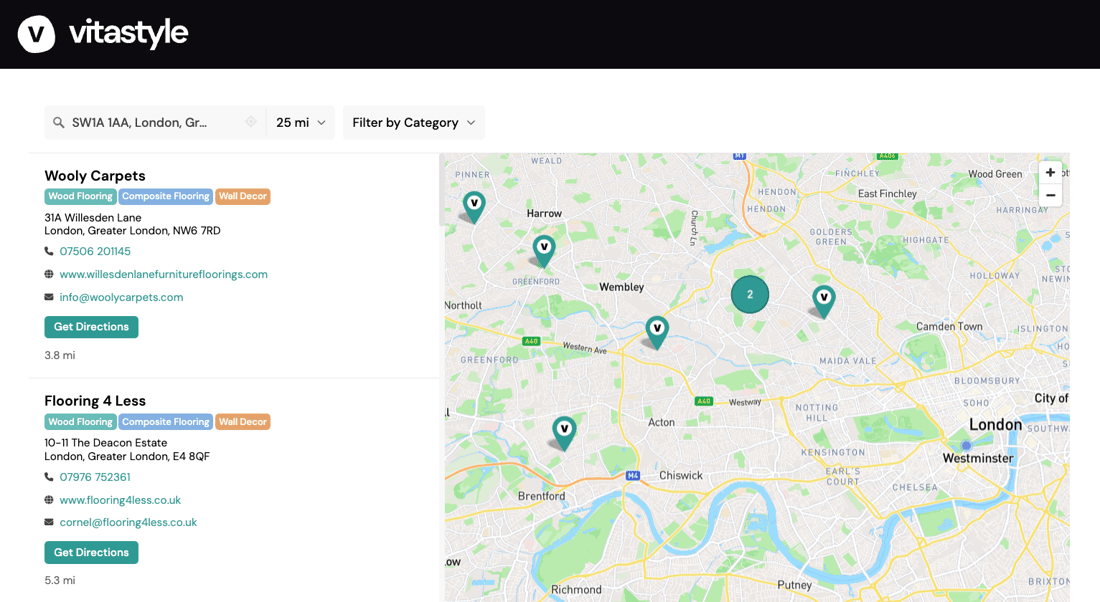
Task: Click the cluster marker showing 2
Action: tap(750, 294)
